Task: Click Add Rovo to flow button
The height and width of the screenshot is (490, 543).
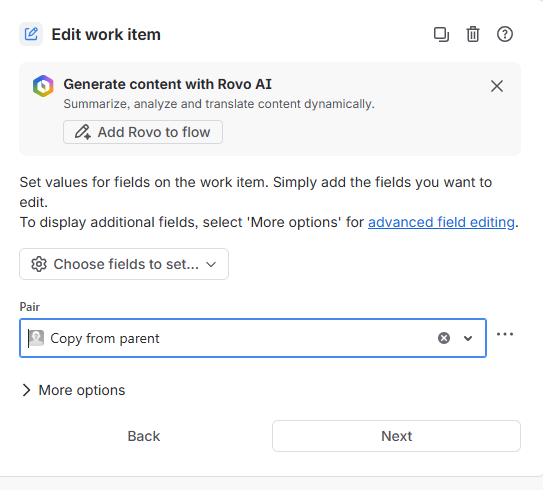Action: pos(143,132)
